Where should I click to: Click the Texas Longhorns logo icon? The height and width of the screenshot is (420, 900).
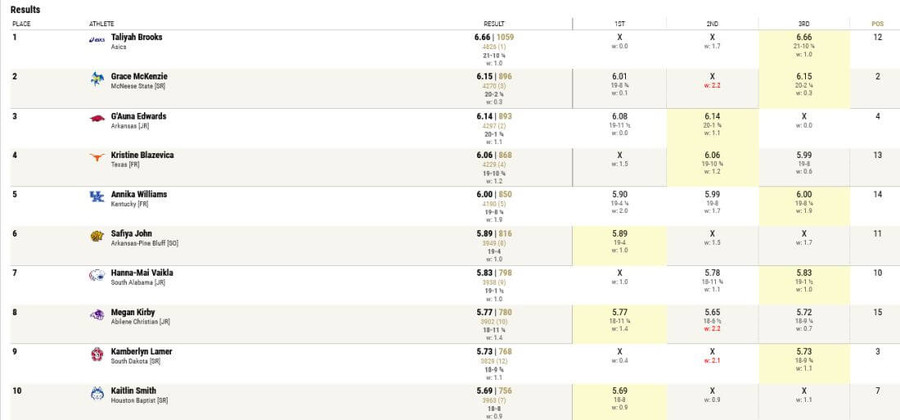point(97,157)
